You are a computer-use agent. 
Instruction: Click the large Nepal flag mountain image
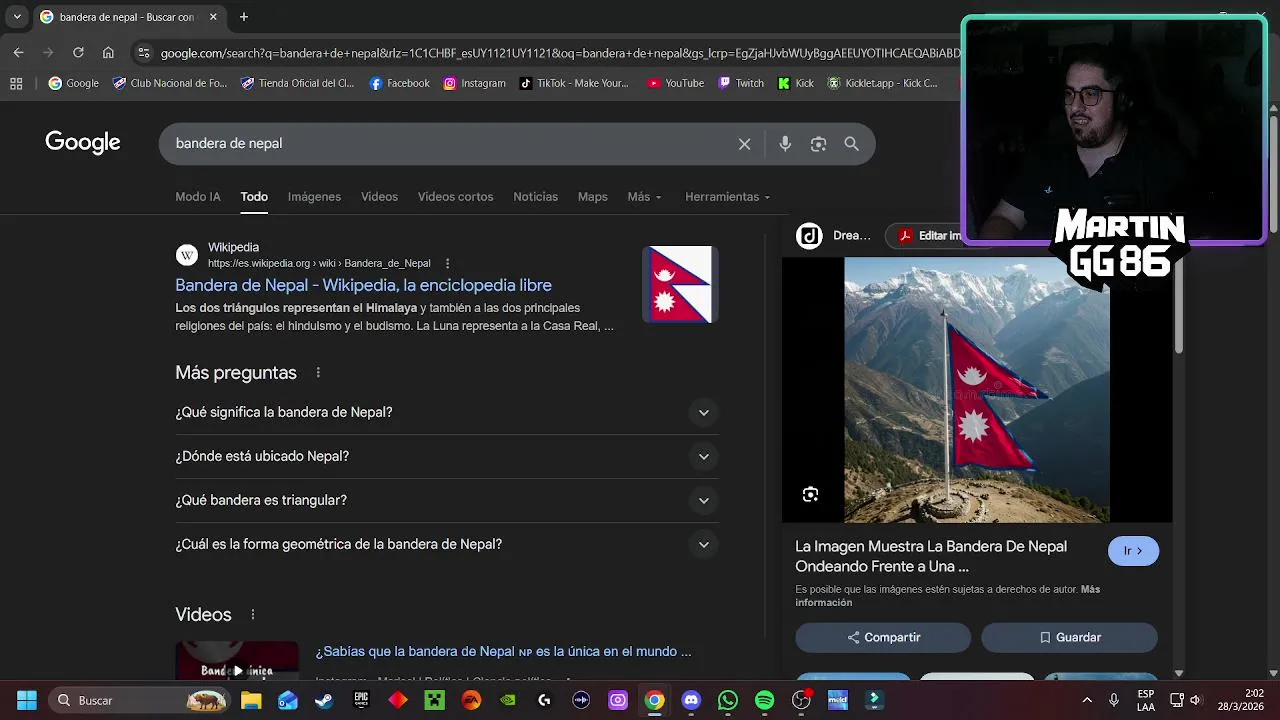pos(977,390)
